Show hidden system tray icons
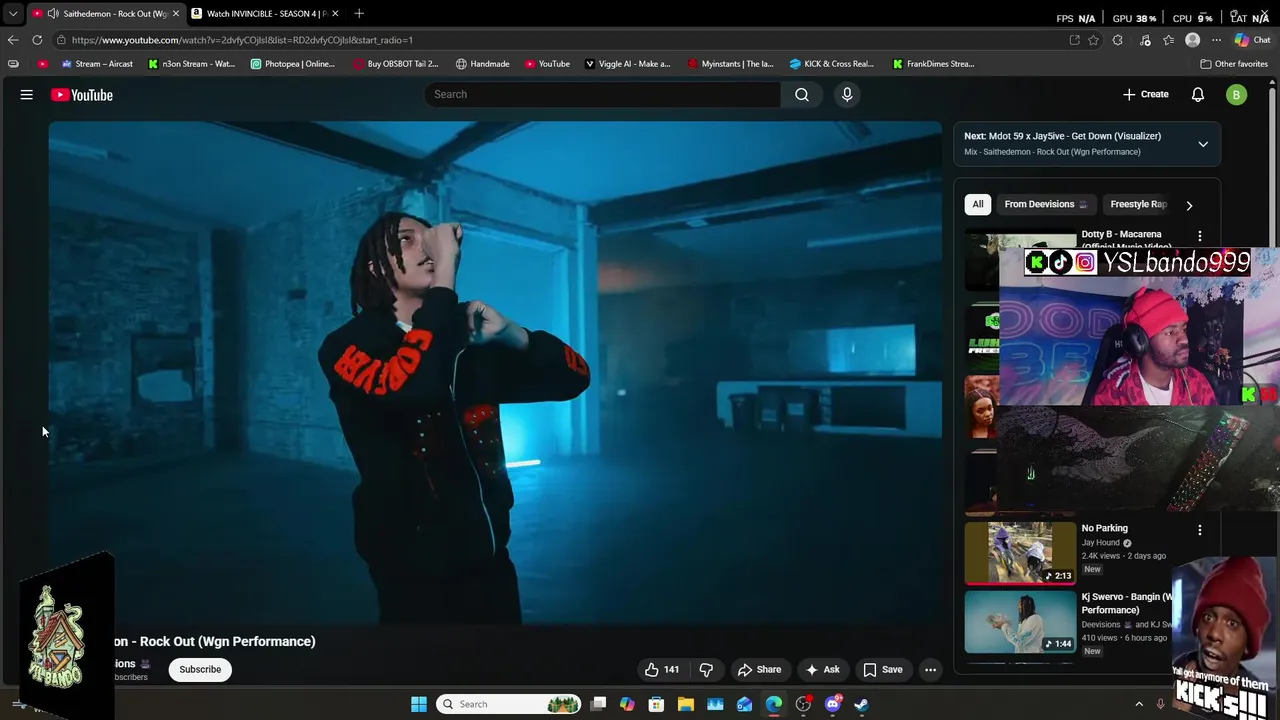Viewport: 1280px width, 720px height. click(x=1139, y=704)
